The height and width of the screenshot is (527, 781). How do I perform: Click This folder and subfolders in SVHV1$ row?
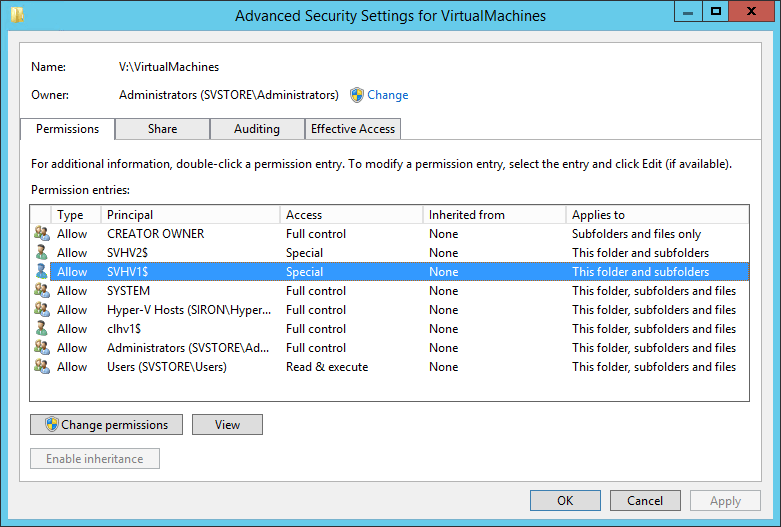tap(640, 271)
